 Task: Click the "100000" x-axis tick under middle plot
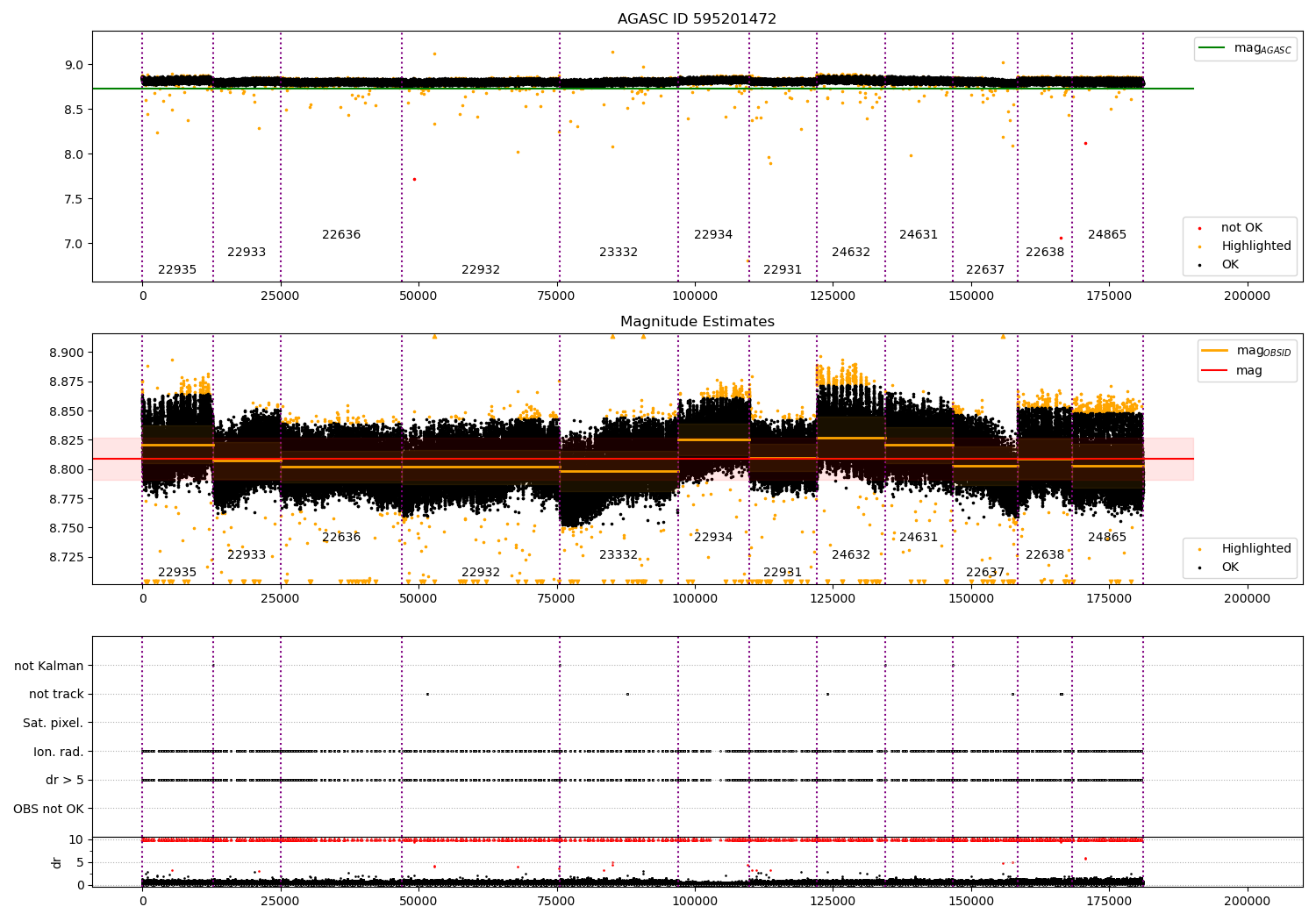click(695, 599)
